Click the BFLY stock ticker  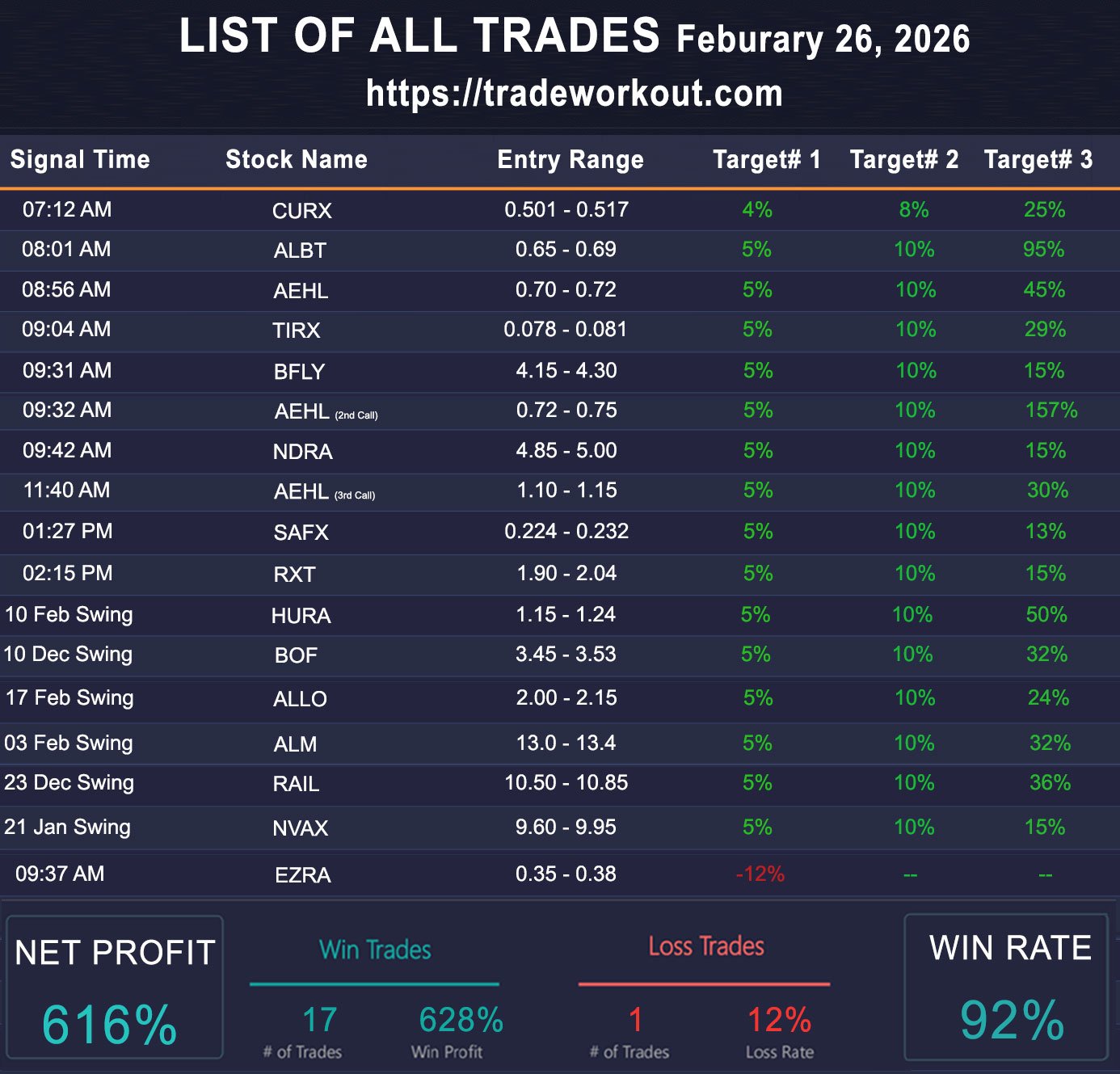click(x=299, y=372)
